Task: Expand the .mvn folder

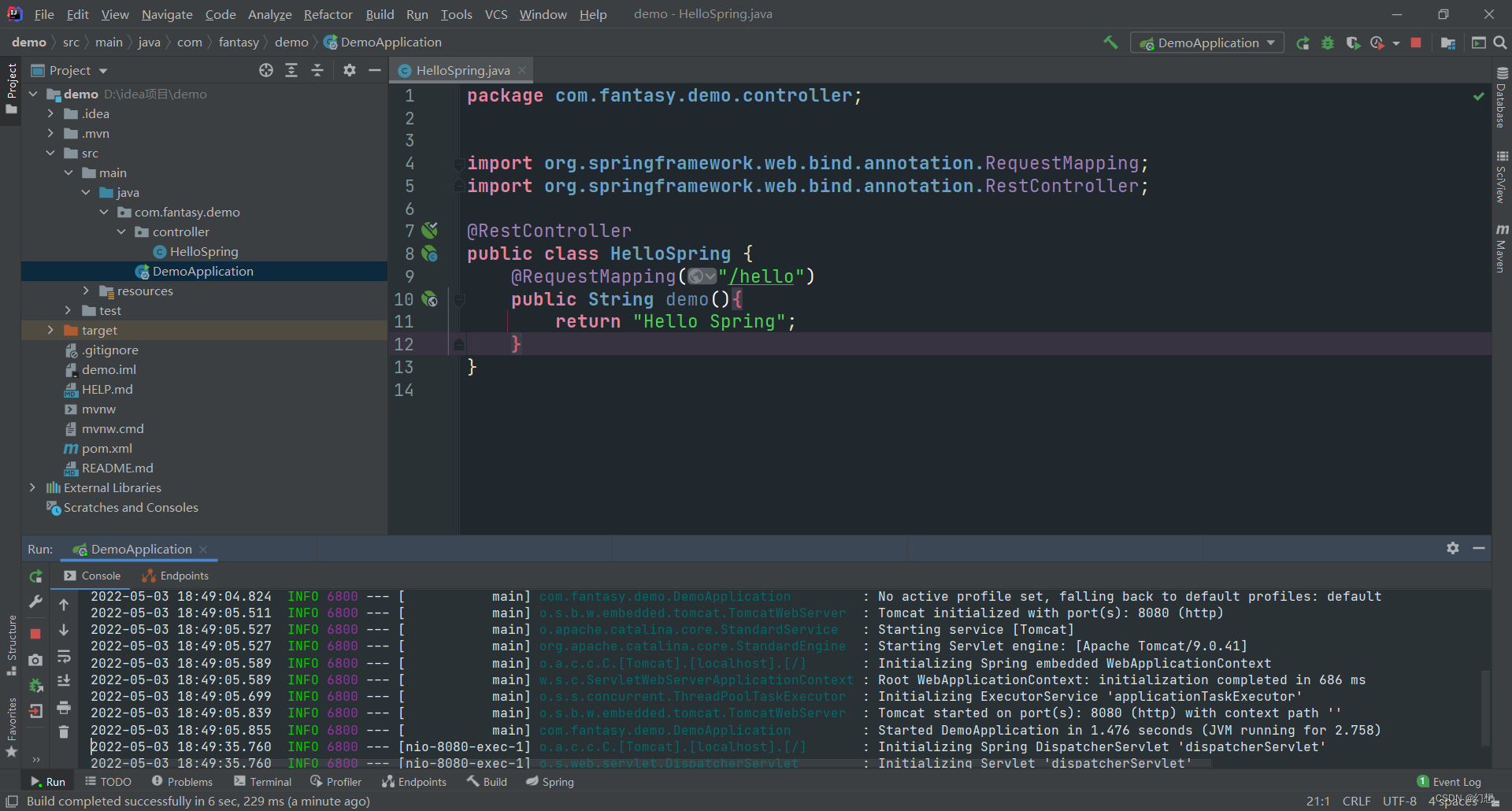Action: coord(50,133)
